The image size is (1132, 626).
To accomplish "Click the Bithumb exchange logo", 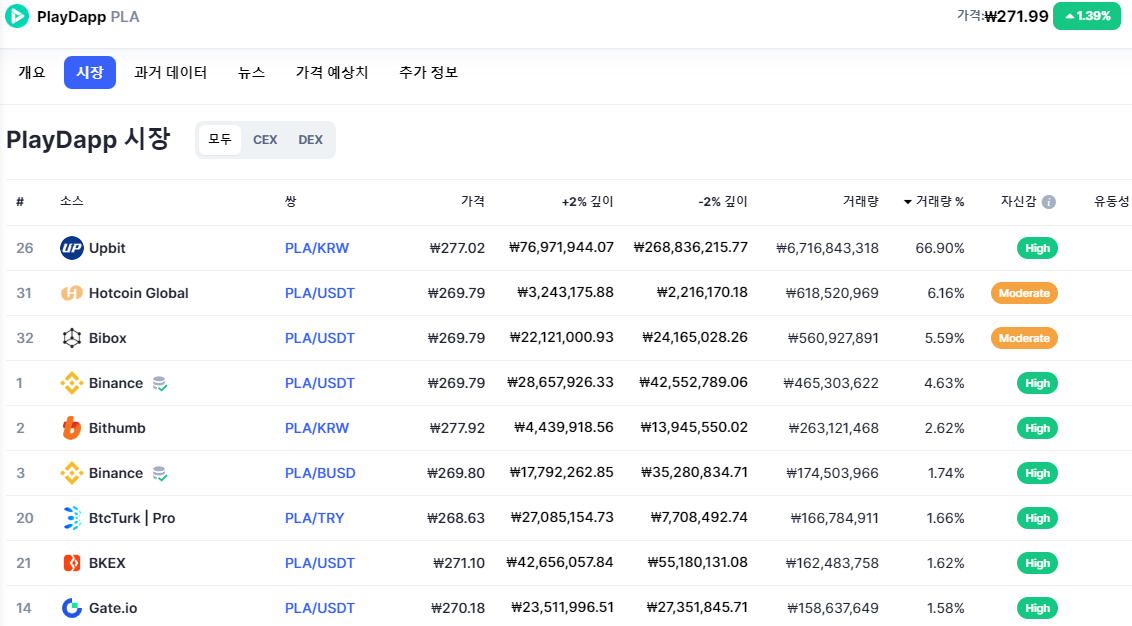I will (x=71, y=428).
